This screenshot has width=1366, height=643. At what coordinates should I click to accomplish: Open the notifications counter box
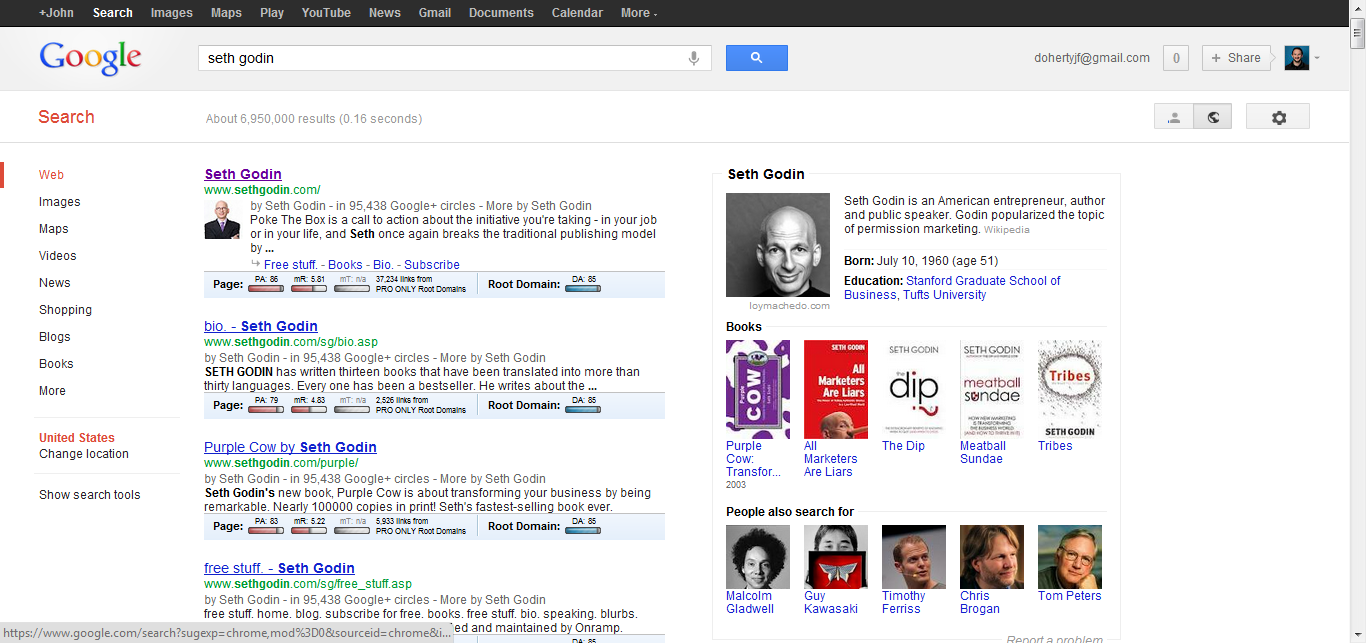(x=1176, y=58)
